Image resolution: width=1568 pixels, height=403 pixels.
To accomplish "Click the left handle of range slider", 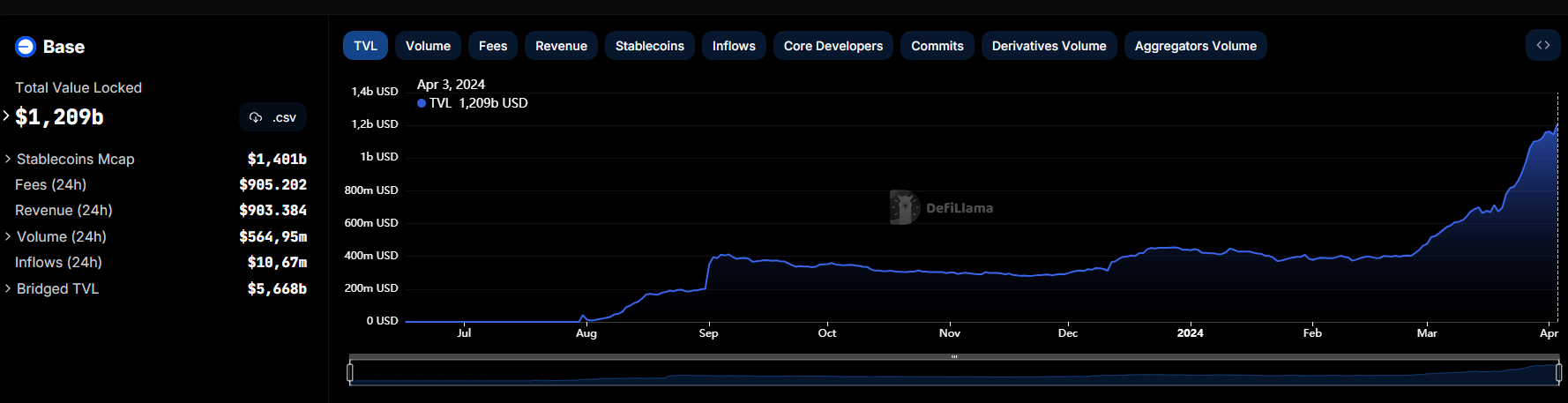I will [350, 373].
